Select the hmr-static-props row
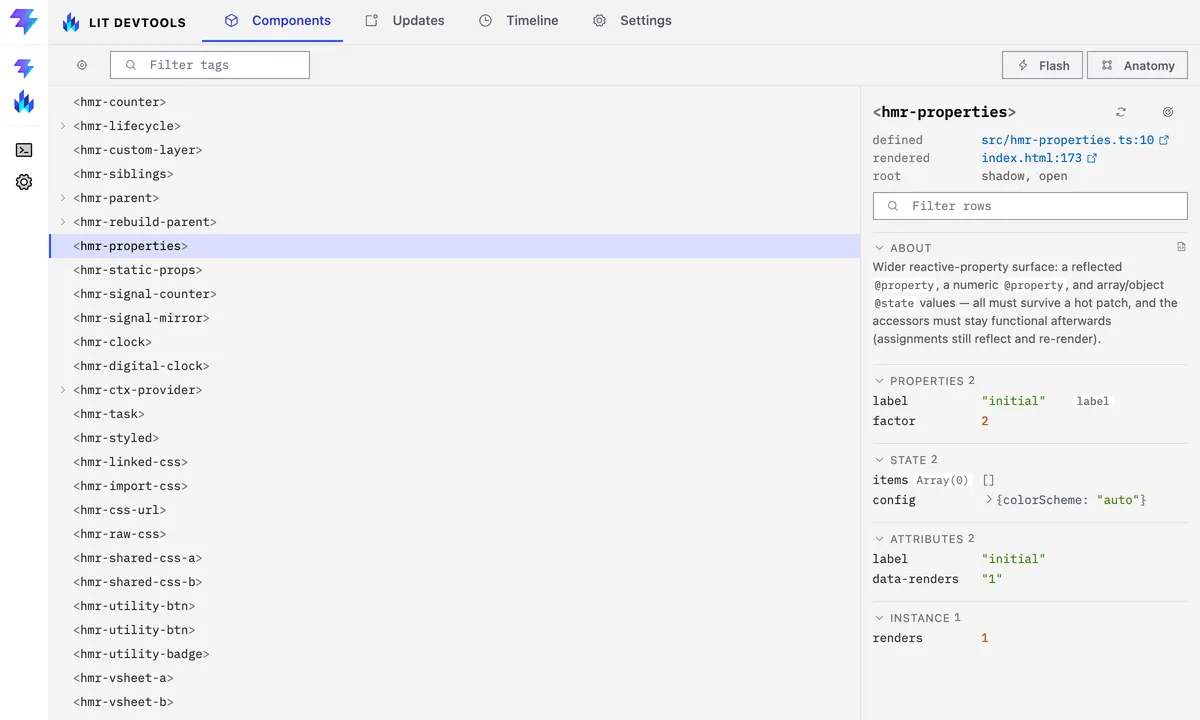The height and width of the screenshot is (720, 1200). (455, 270)
